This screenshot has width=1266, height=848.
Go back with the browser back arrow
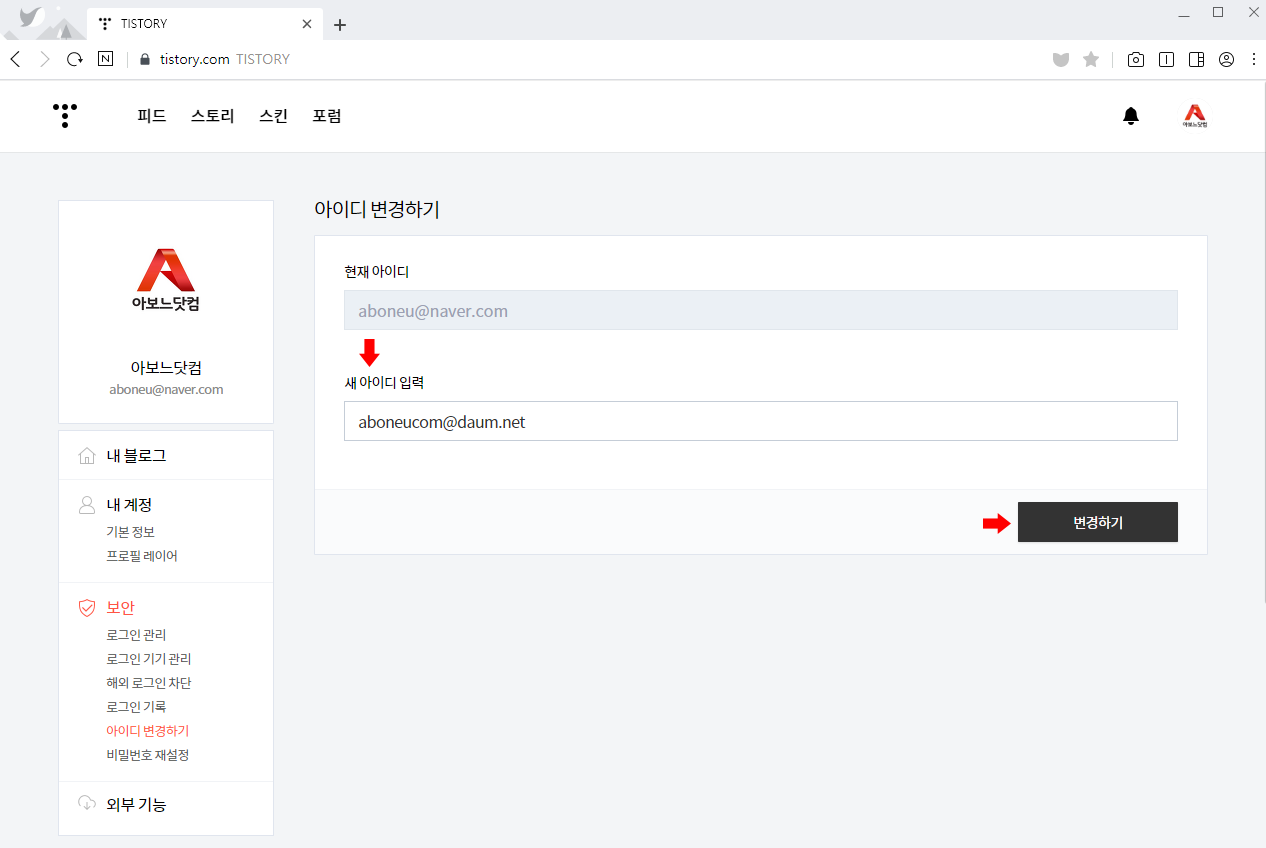coord(15,59)
